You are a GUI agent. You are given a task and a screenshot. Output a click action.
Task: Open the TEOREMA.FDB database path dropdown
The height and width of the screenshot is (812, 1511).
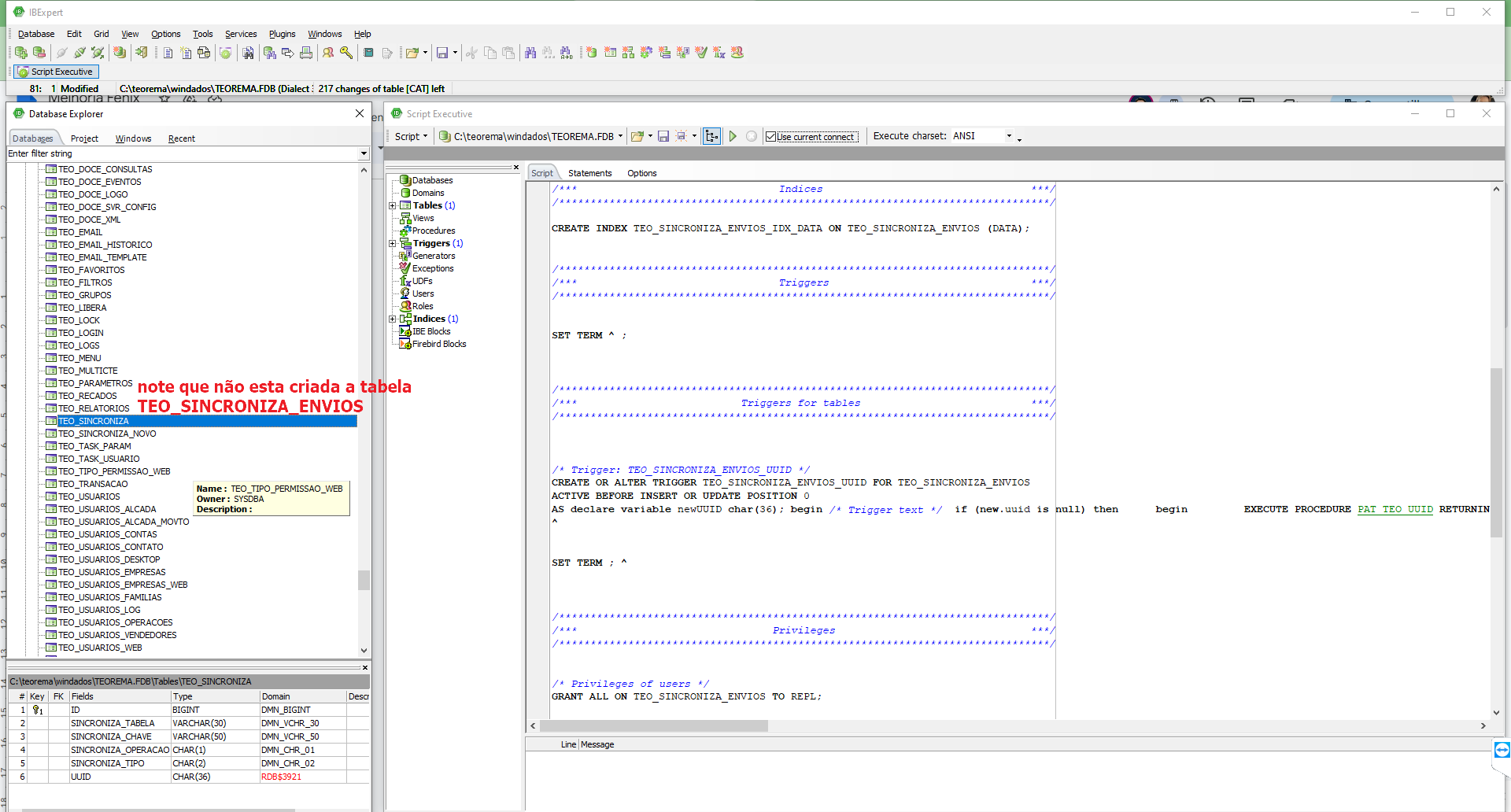coord(620,136)
